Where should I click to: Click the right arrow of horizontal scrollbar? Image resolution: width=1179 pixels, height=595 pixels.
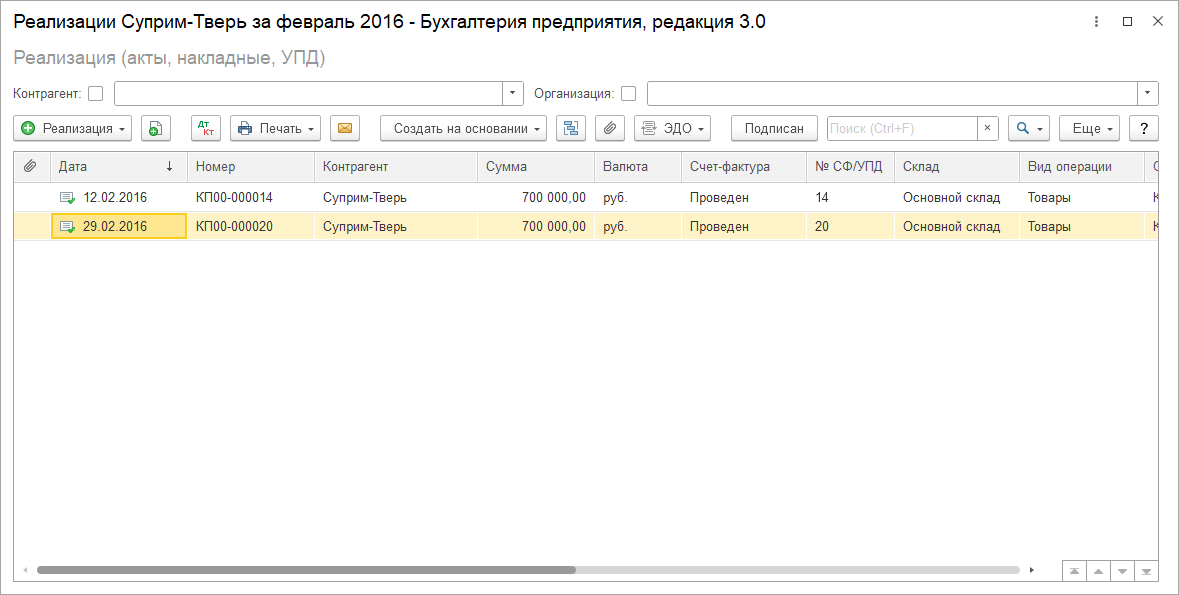coord(1032,570)
